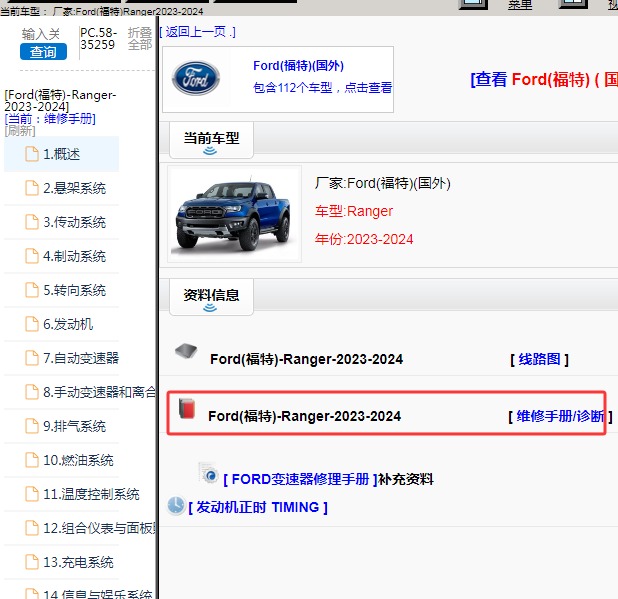The width and height of the screenshot is (618, 599).
Task: Click the 输入关 keyword input field
Action: point(41,34)
